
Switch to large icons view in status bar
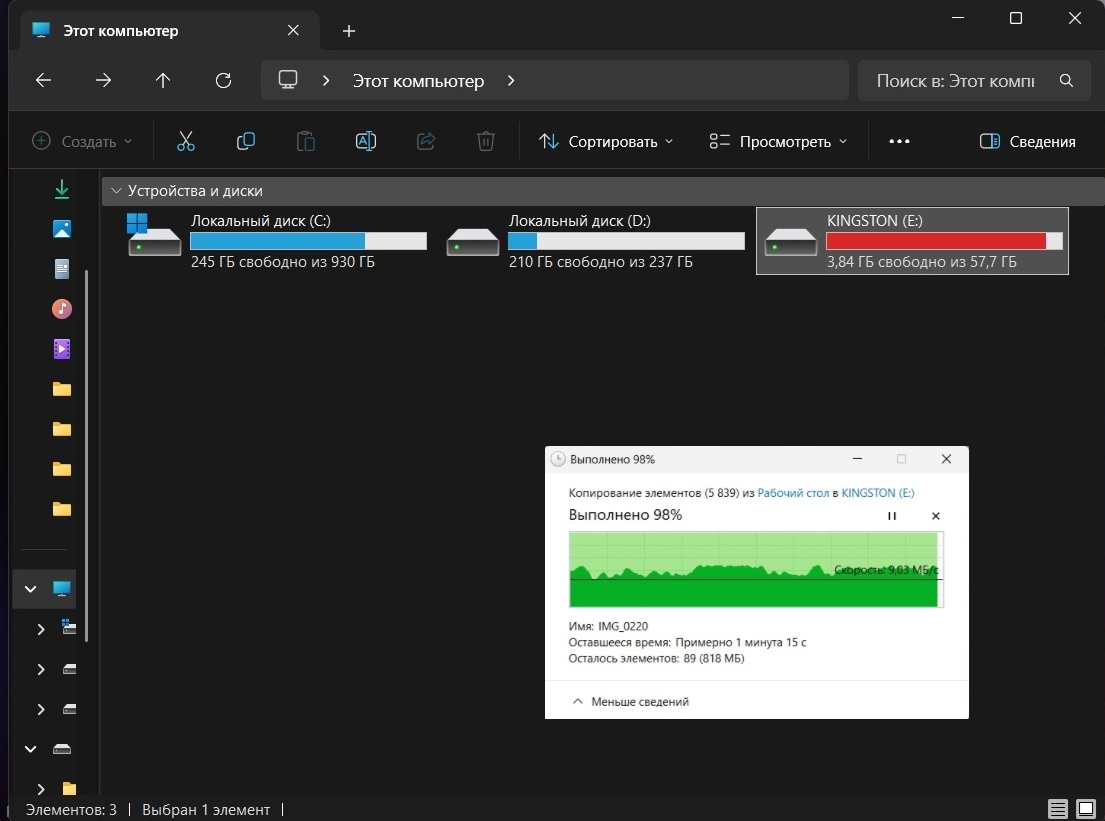point(1086,809)
